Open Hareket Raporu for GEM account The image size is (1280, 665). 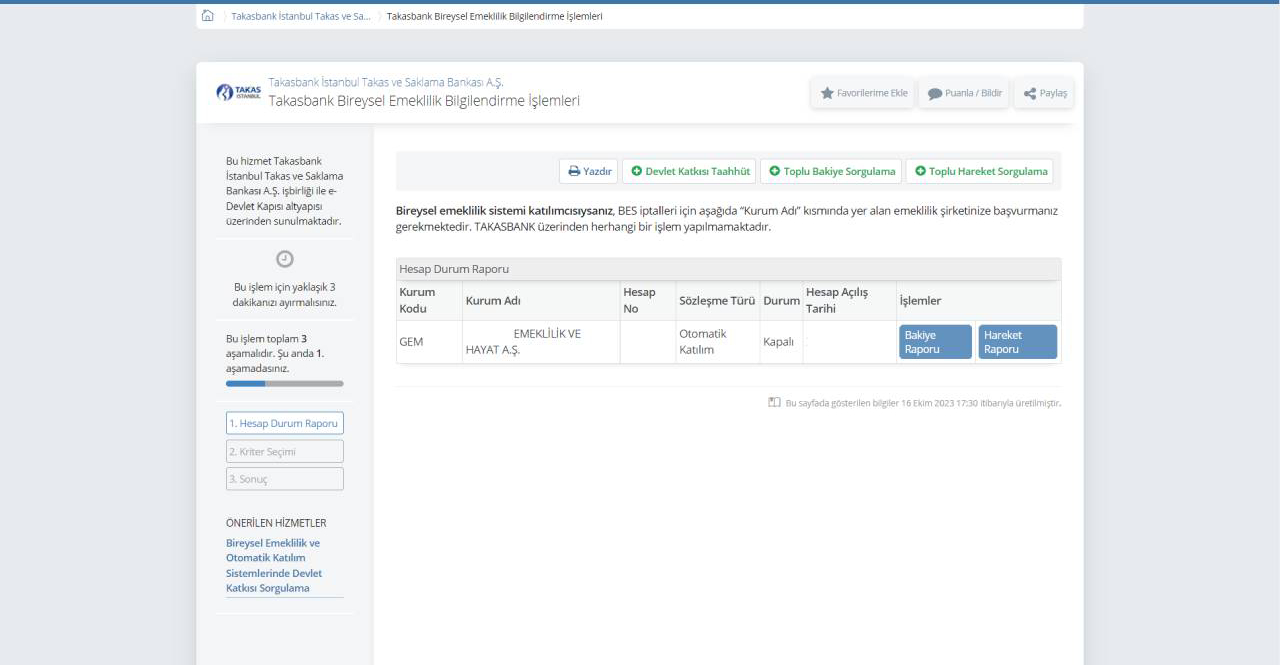(x=1017, y=342)
